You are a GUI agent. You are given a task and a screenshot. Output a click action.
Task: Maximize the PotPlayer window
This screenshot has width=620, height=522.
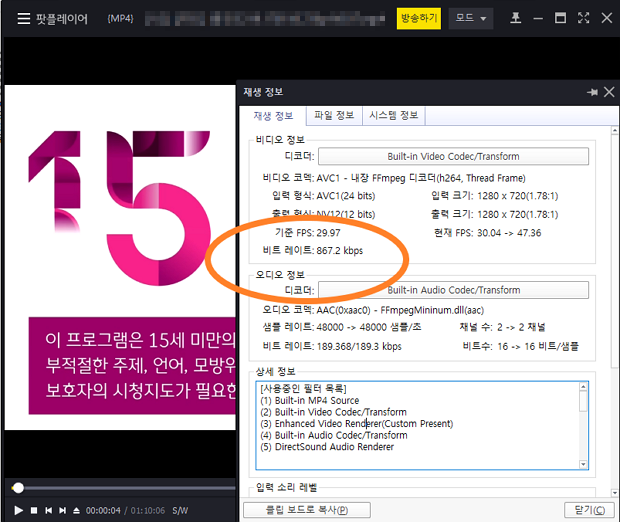560,18
